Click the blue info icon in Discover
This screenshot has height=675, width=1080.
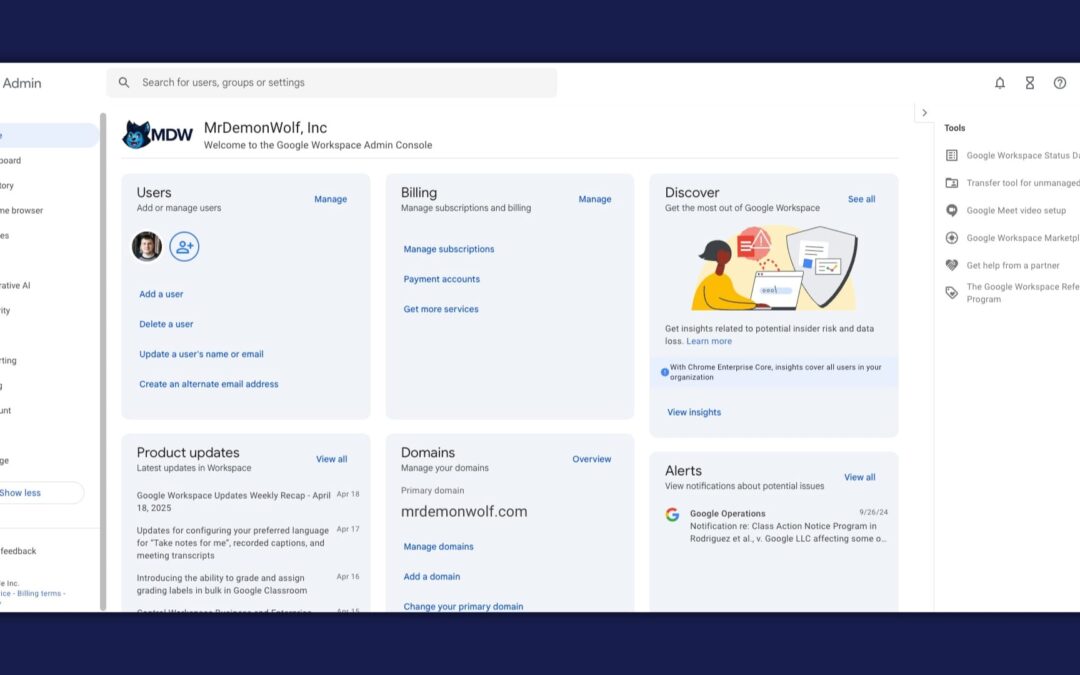point(665,372)
